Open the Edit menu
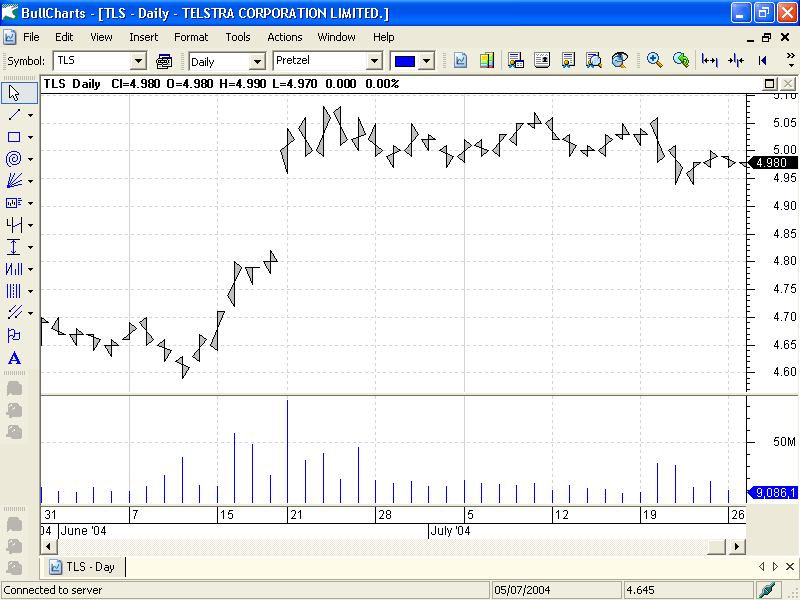 (x=64, y=37)
